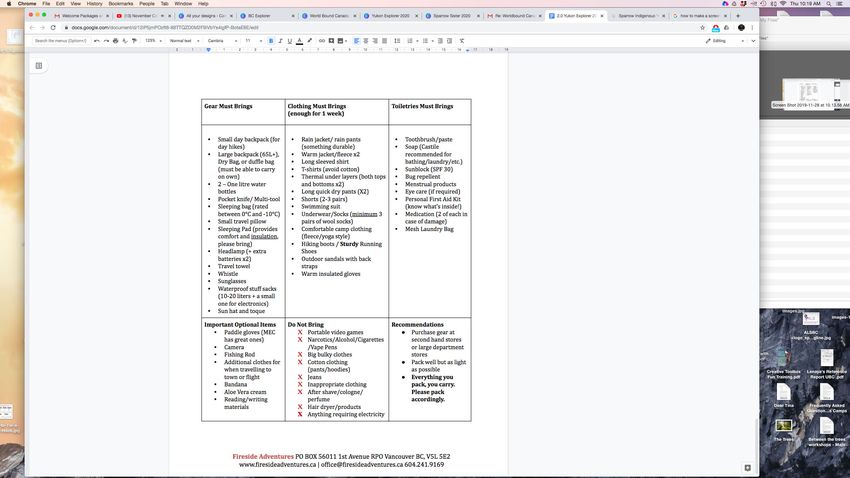This screenshot has width=850, height=478.
Task: Open Chrome profile avatar
Action: click(741, 28)
